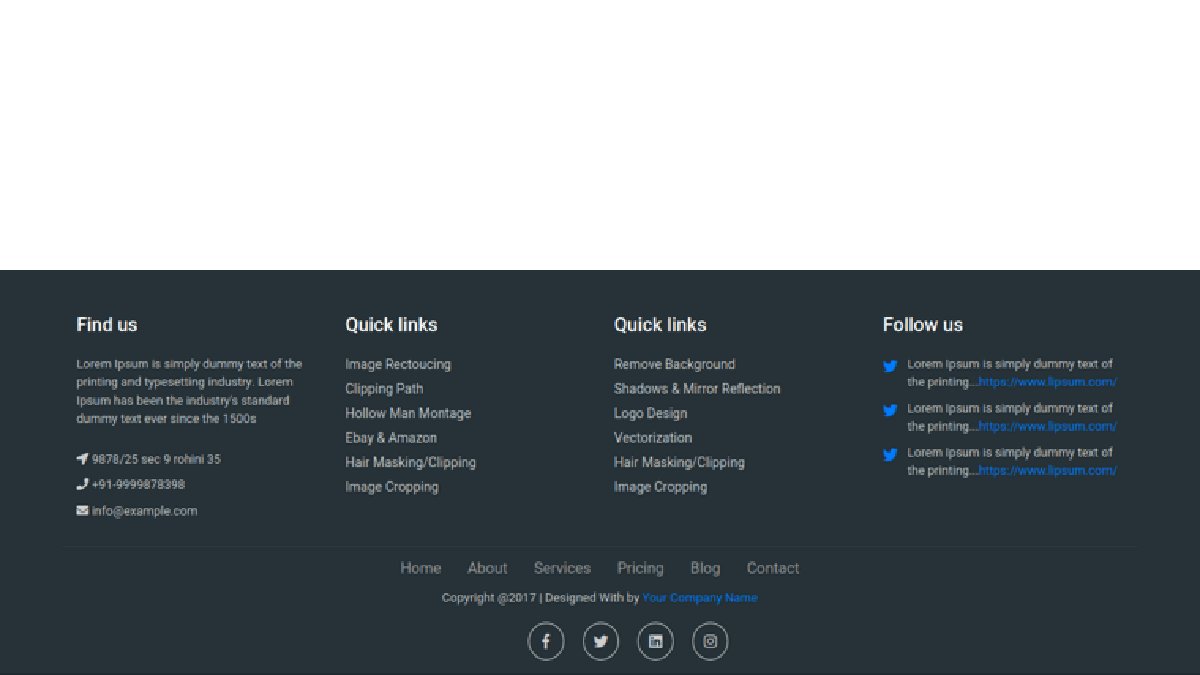Open the Twitter circle icon in footer

click(x=601, y=642)
